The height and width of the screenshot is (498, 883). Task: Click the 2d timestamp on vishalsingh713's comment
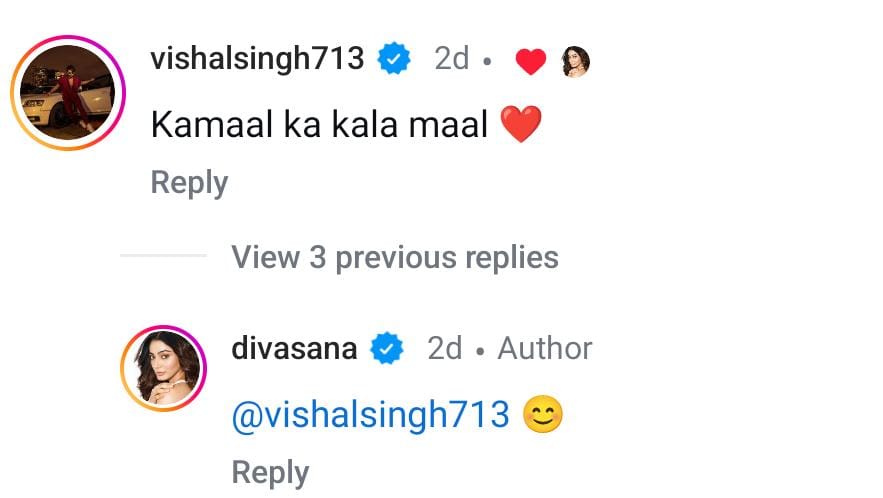pos(452,59)
